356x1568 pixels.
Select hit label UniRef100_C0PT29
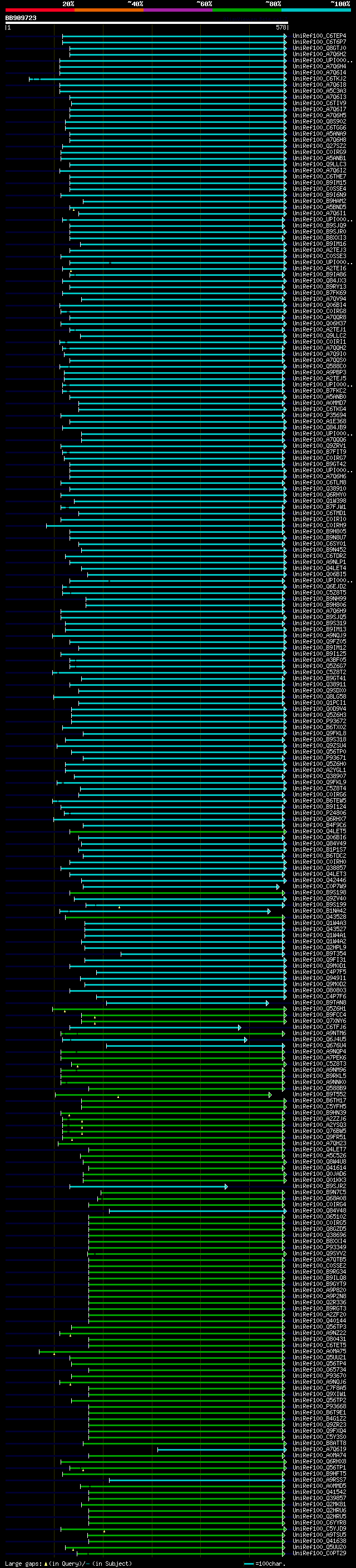click(319, 1553)
